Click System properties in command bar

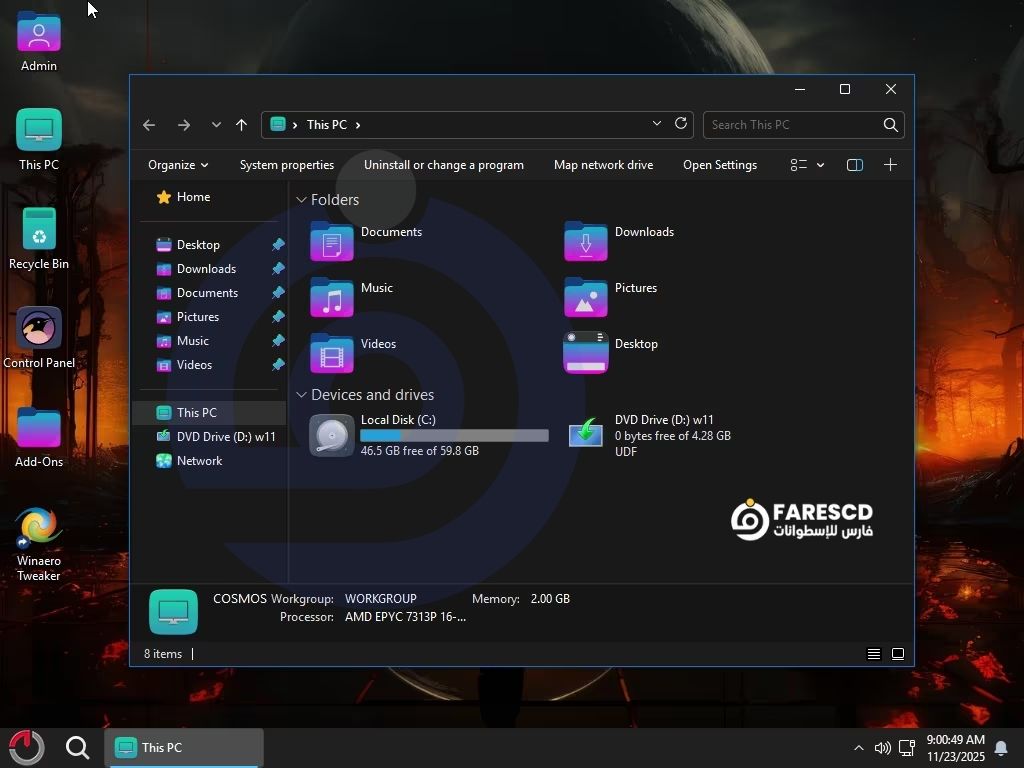tap(287, 165)
